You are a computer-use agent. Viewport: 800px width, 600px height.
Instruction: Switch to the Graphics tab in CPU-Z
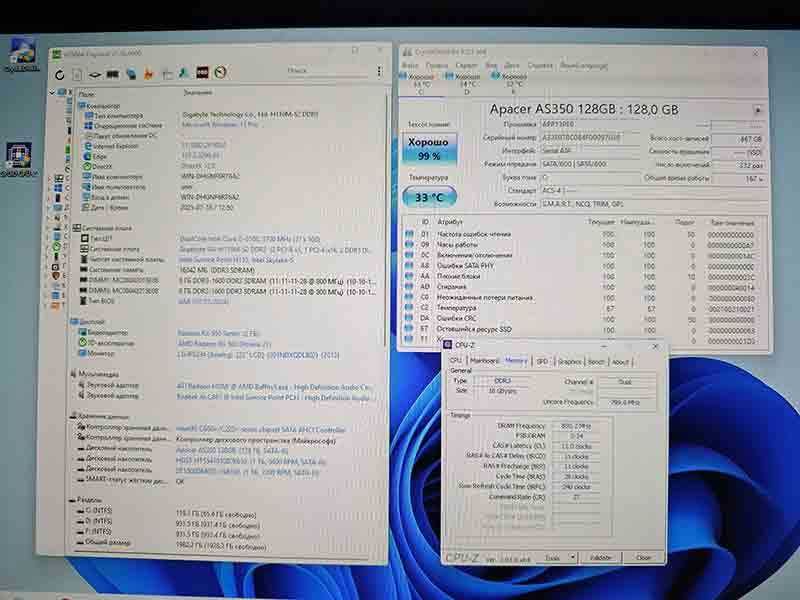(569, 361)
